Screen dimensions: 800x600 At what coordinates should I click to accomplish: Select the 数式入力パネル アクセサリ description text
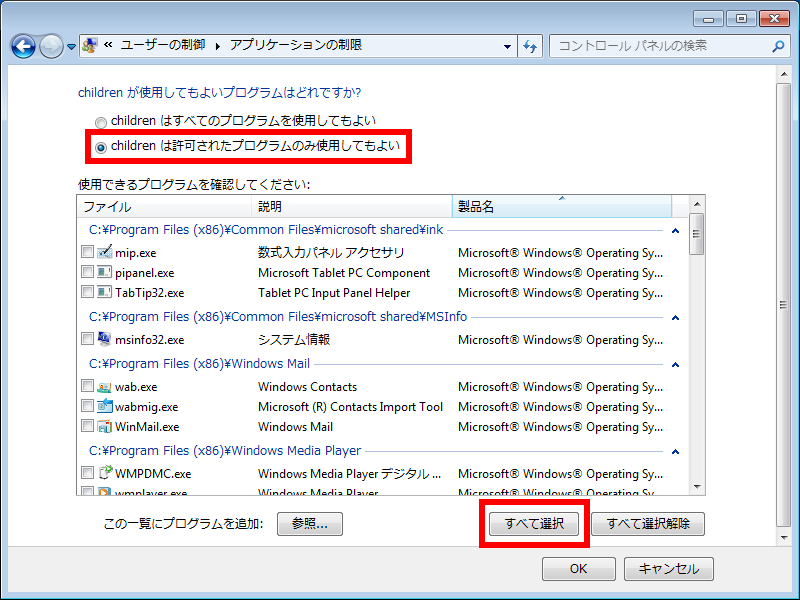331,253
